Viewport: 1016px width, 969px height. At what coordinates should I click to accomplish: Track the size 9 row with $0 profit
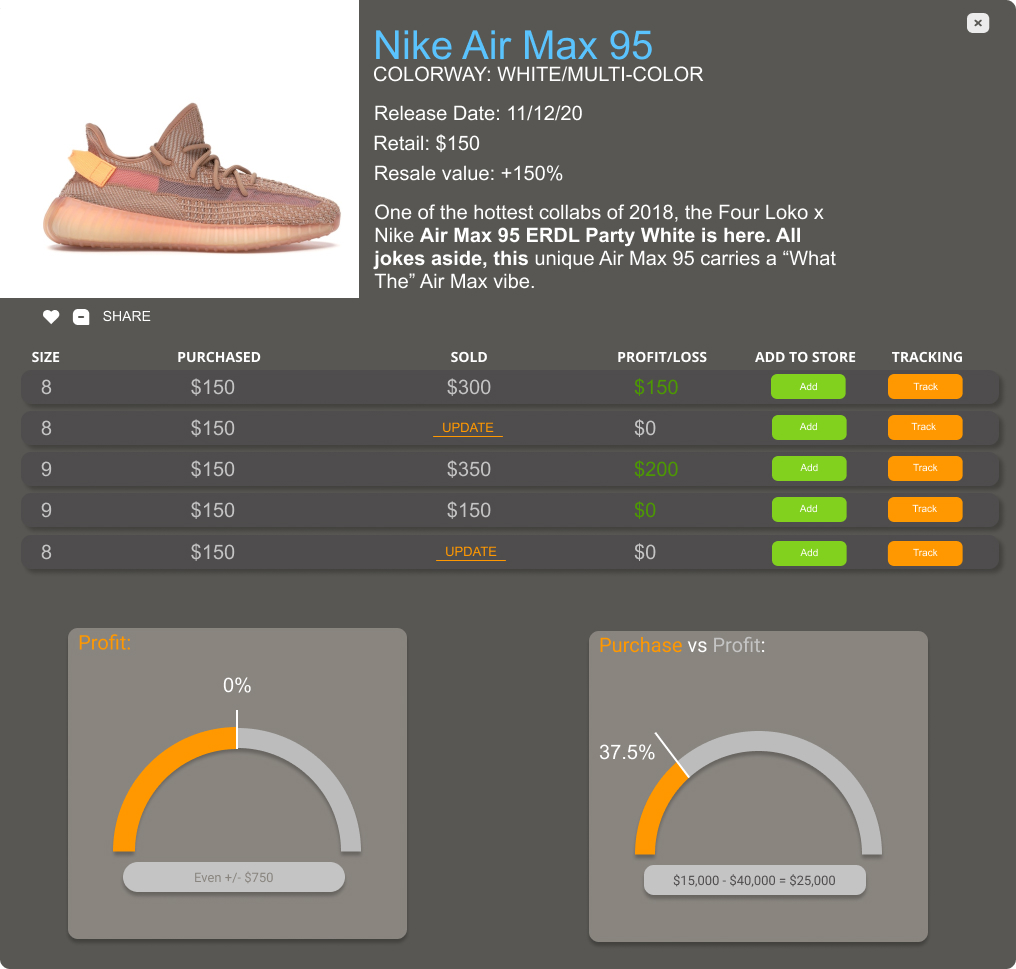925,509
